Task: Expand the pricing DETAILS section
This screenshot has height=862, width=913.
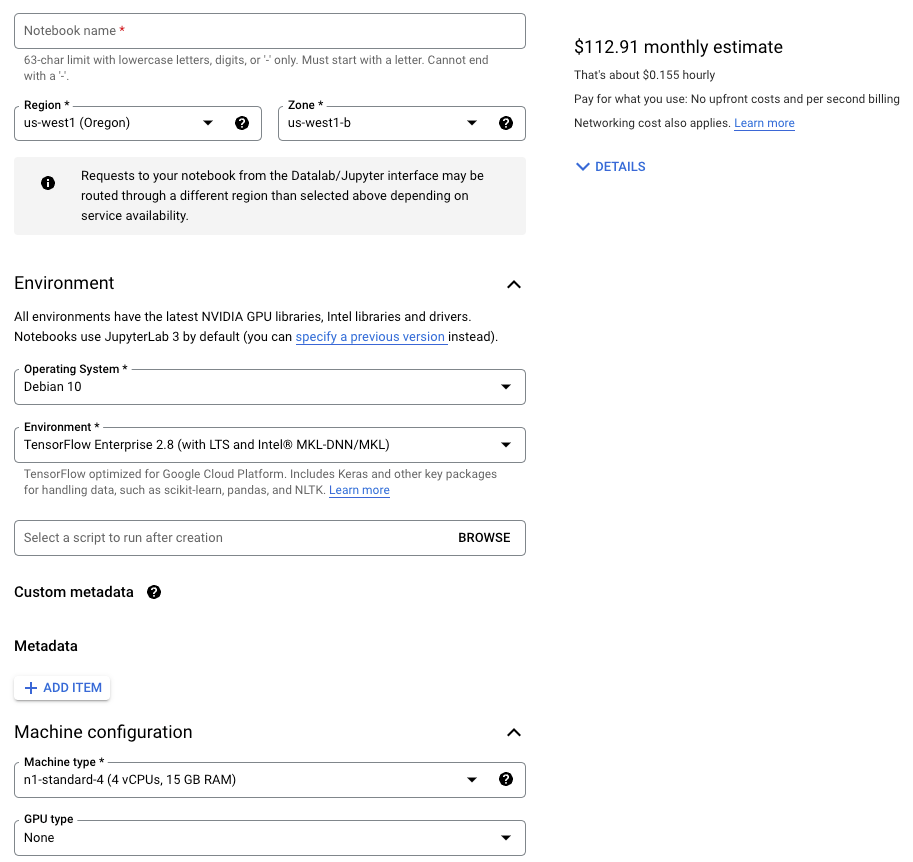Action: [611, 167]
